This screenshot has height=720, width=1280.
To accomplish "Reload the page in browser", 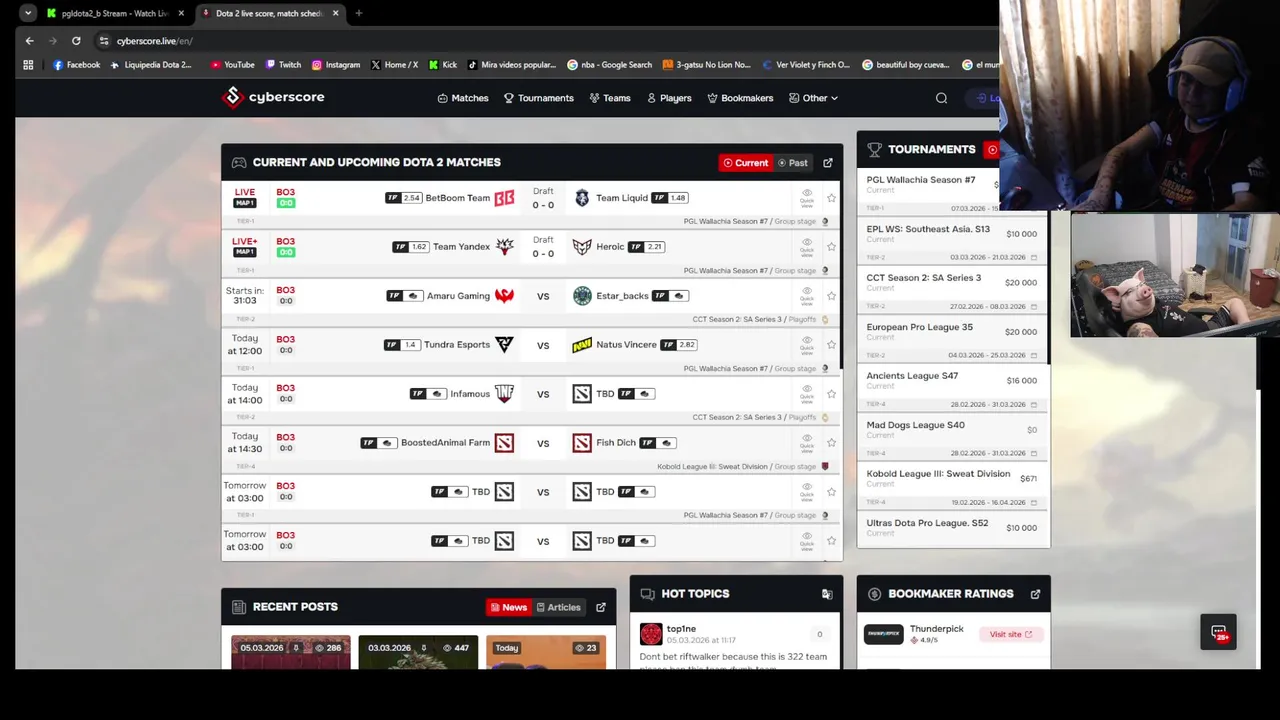I will (x=76, y=41).
